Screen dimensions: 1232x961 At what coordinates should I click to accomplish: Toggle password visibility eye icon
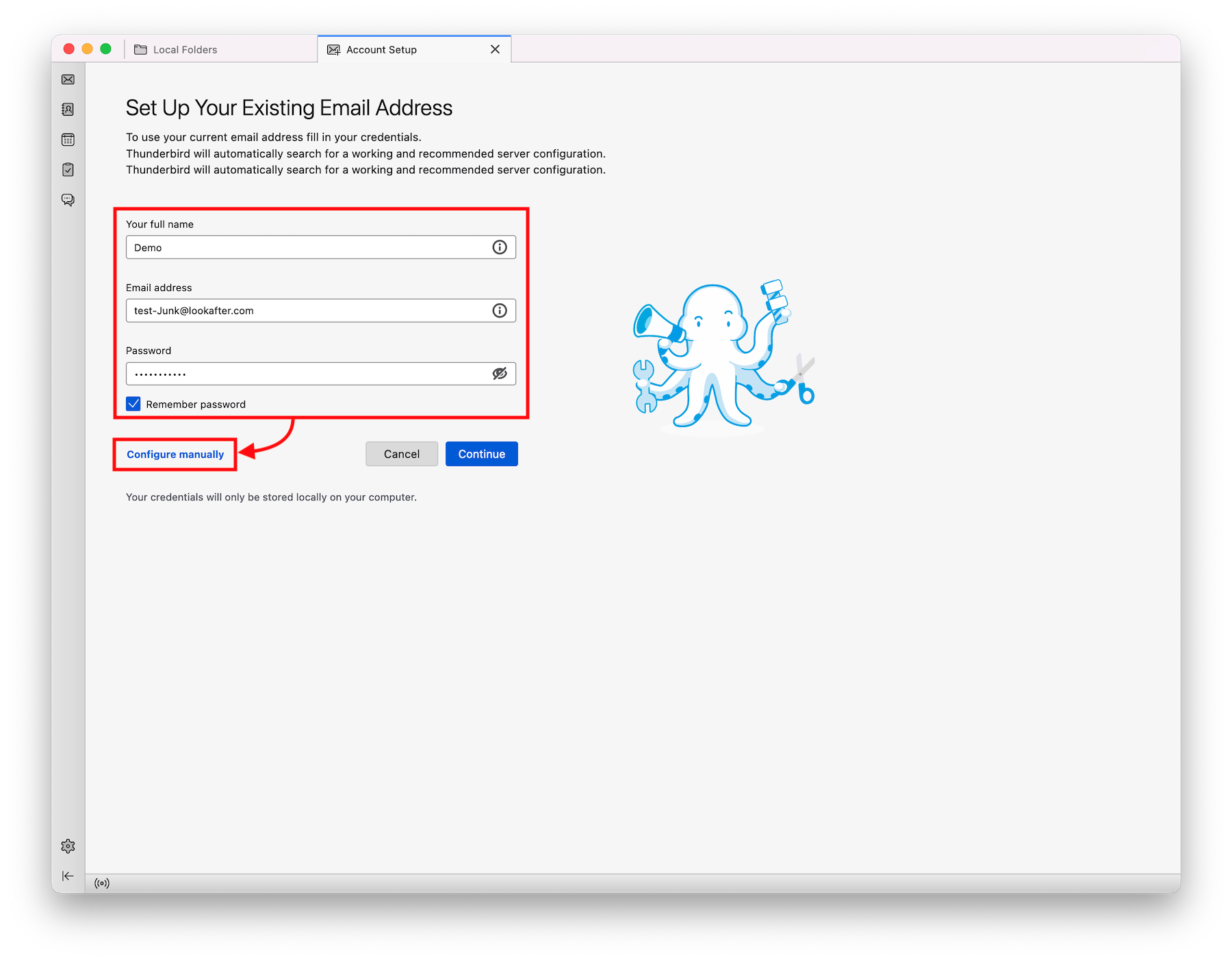pyautogui.click(x=500, y=374)
